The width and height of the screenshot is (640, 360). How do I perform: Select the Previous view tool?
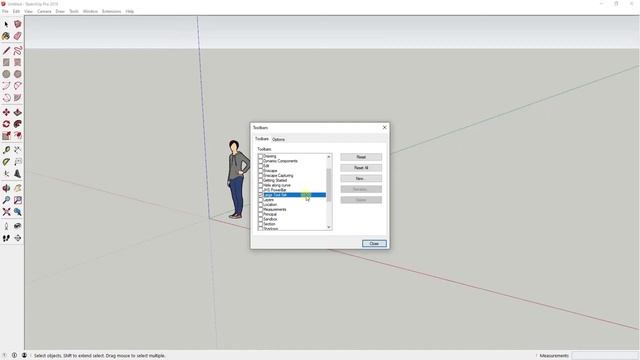click(x=18, y=212)
